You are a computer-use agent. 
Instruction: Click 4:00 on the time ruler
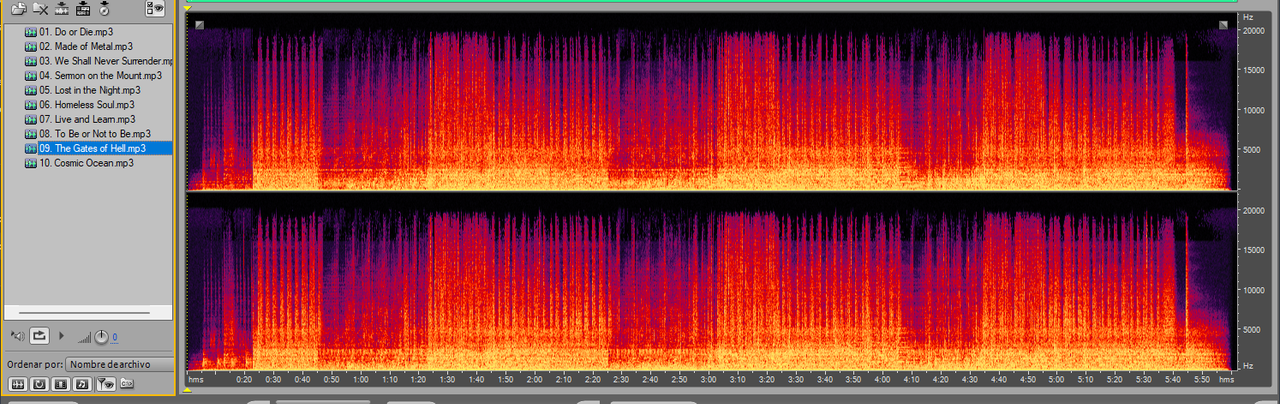click(x=883, y=380)
